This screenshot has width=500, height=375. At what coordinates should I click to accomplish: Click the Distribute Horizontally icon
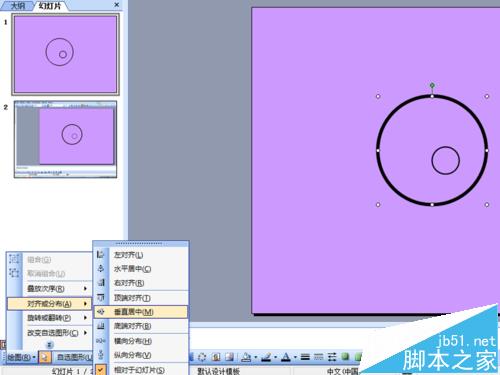[101, 341]
